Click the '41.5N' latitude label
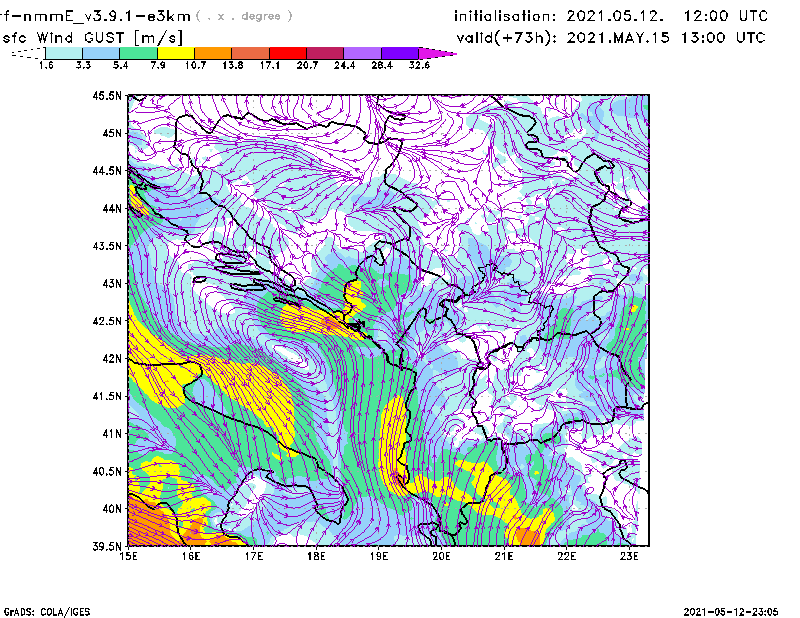Screen dimensions: 800x618 [x=107, y=396]
